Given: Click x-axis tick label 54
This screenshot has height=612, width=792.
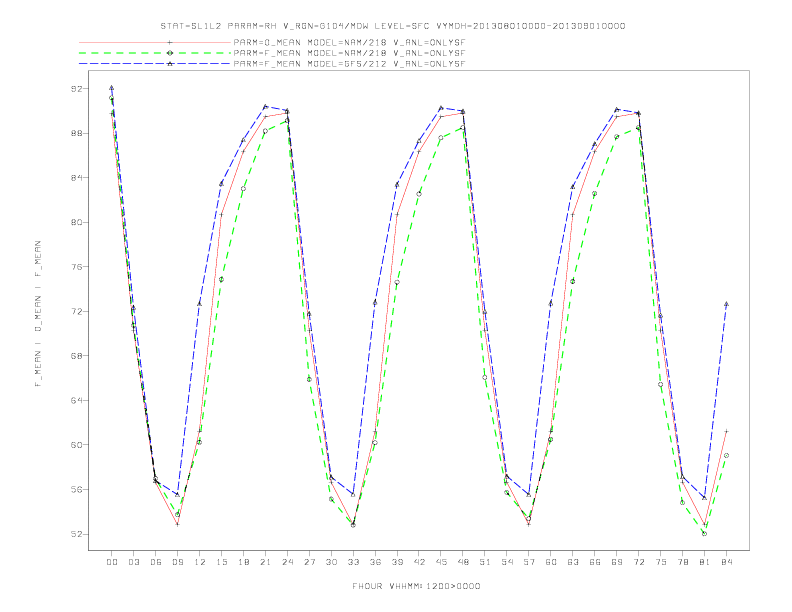Looking at the screenshot, I should tap(507, 562).
